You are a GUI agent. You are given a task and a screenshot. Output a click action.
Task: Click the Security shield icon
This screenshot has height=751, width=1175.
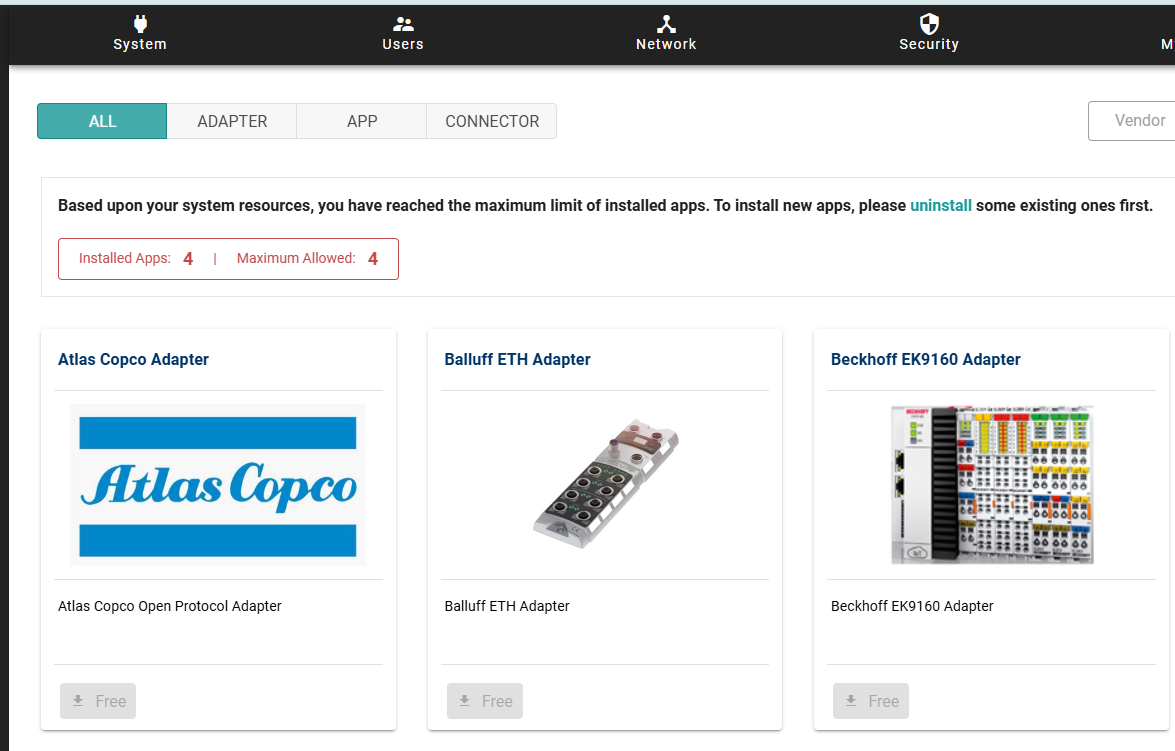click(x=929, y=24)
